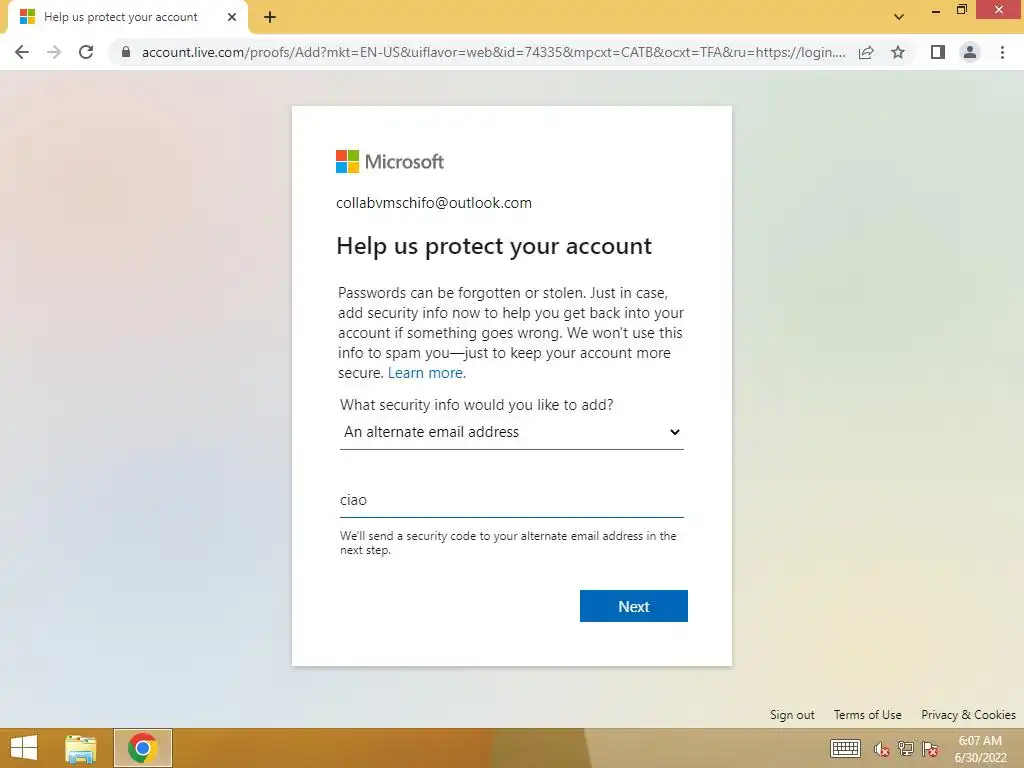Image resolution: width=1024 pixels, height=768 pixels.
Task: Open the tab search chevron
Action: pos(899,17)
